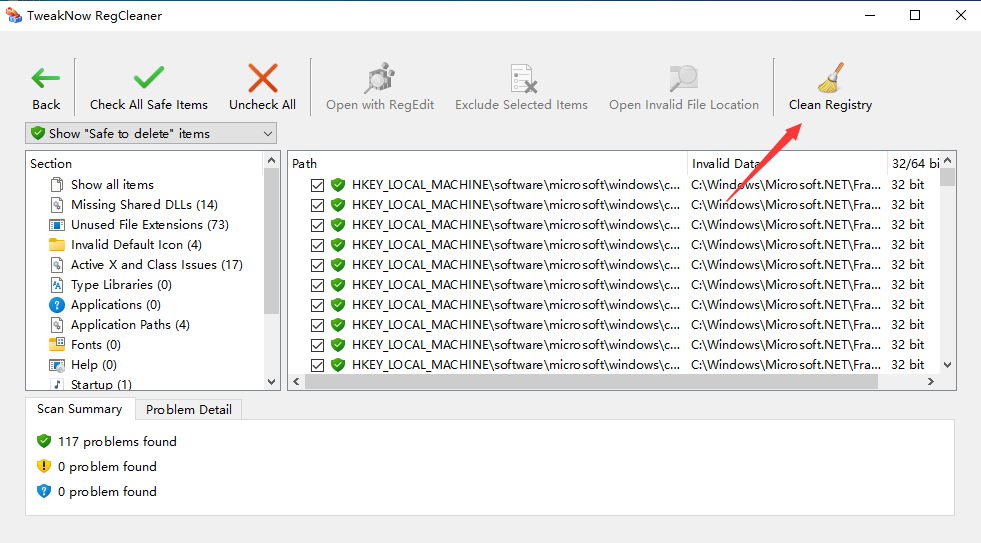Click the blue question shield in Scan Summary

[44, 491]
